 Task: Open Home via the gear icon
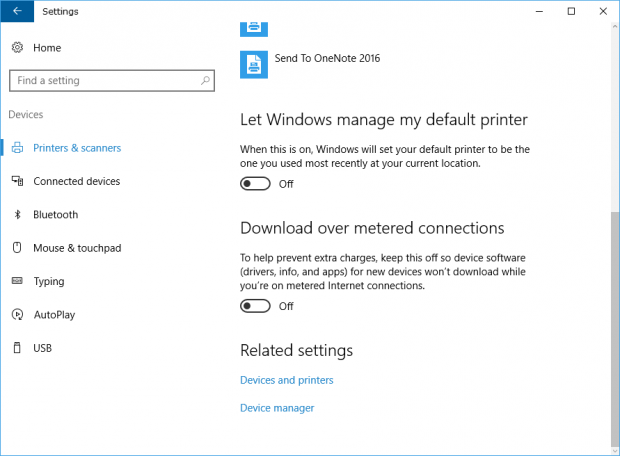coord(17,47)
